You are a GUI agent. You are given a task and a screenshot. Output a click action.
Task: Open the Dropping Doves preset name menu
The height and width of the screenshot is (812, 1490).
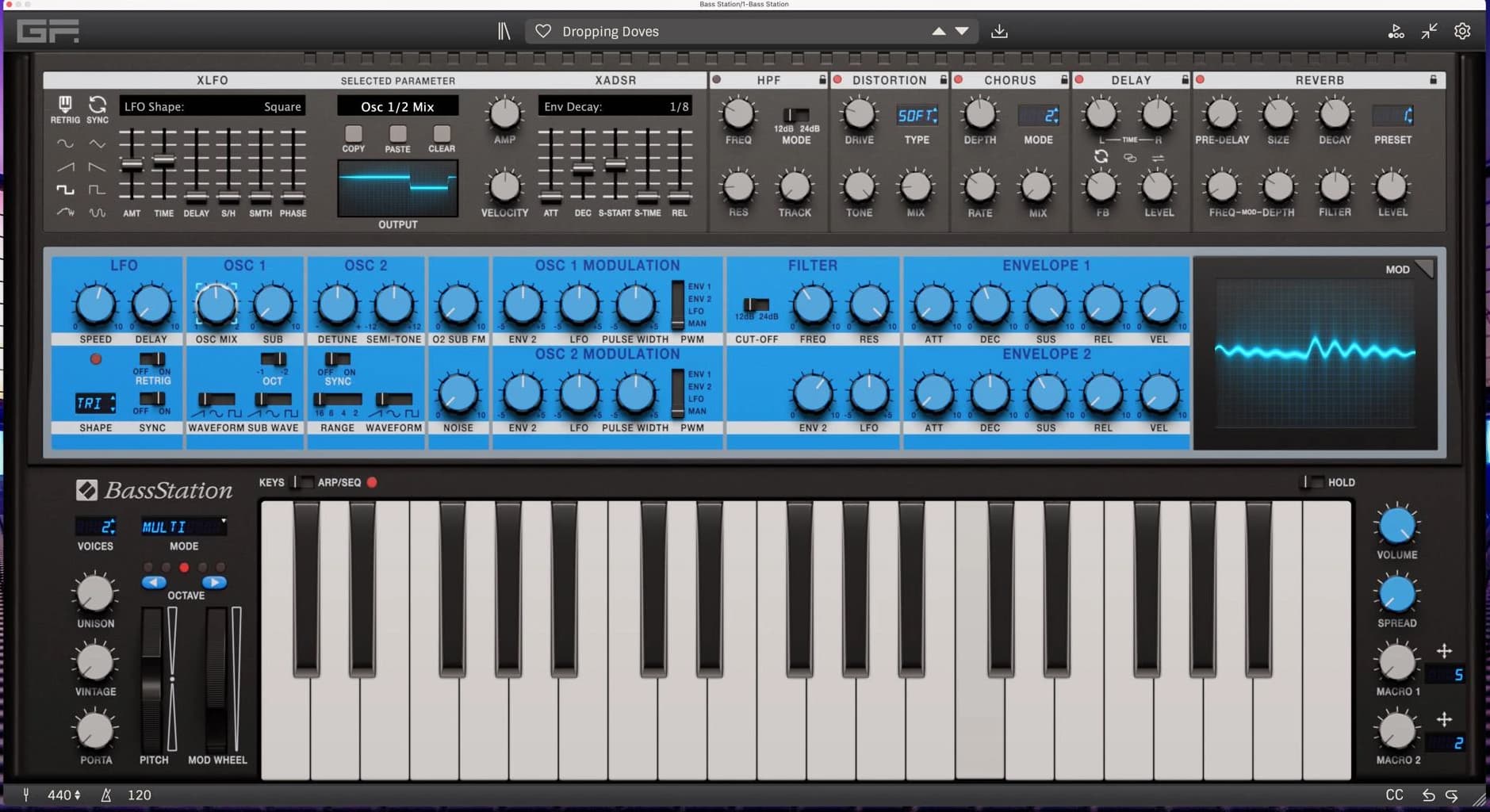(611, 32)
